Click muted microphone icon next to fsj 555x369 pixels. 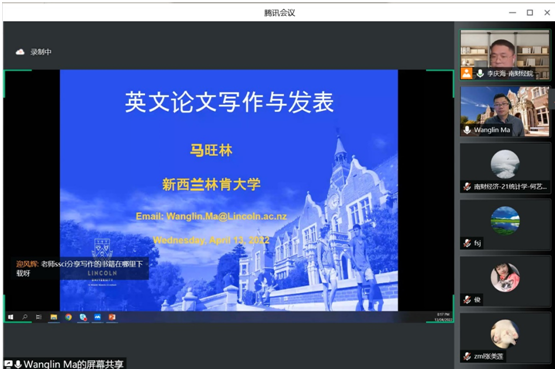[467, 243]
